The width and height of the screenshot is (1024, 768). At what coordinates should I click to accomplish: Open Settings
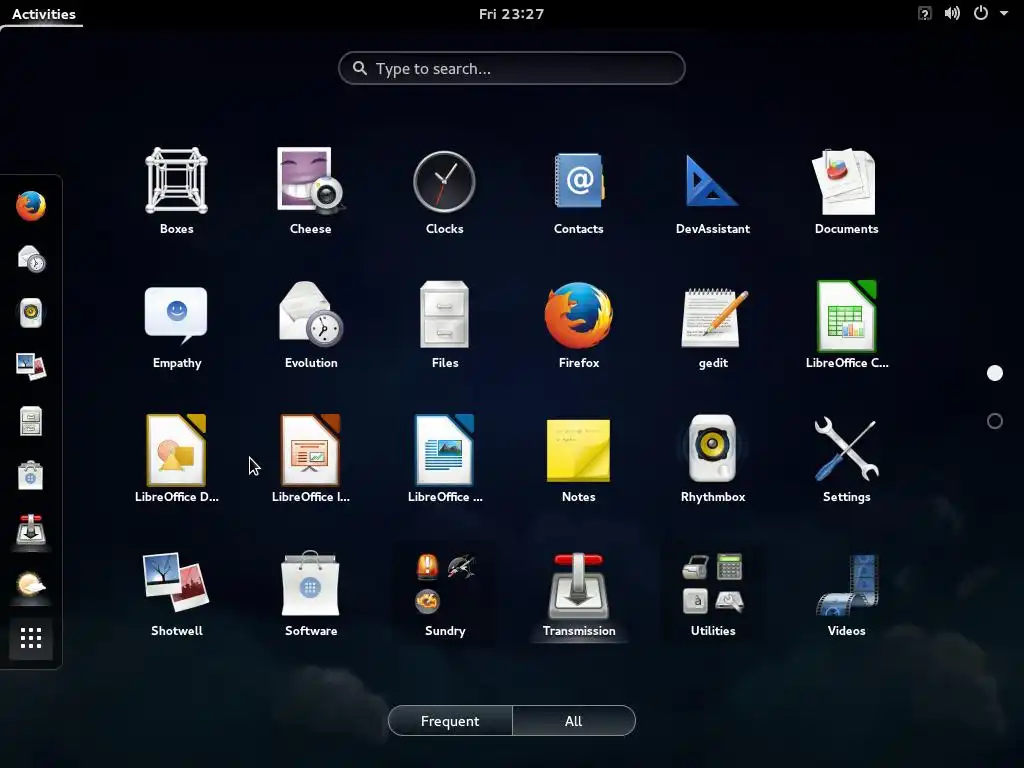pyautogui.click(x=846, y=459)
